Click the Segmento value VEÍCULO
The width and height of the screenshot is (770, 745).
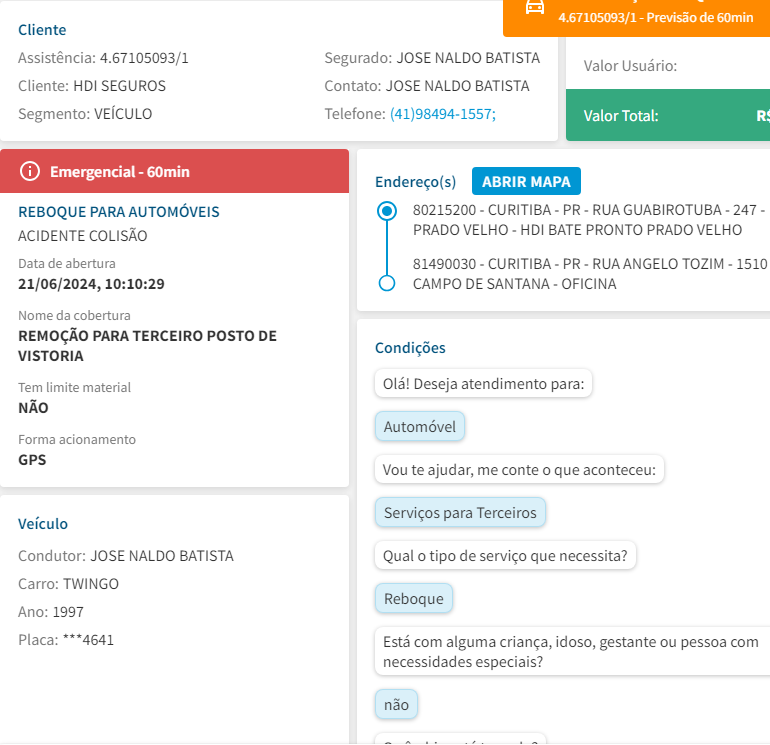[123, 114]
